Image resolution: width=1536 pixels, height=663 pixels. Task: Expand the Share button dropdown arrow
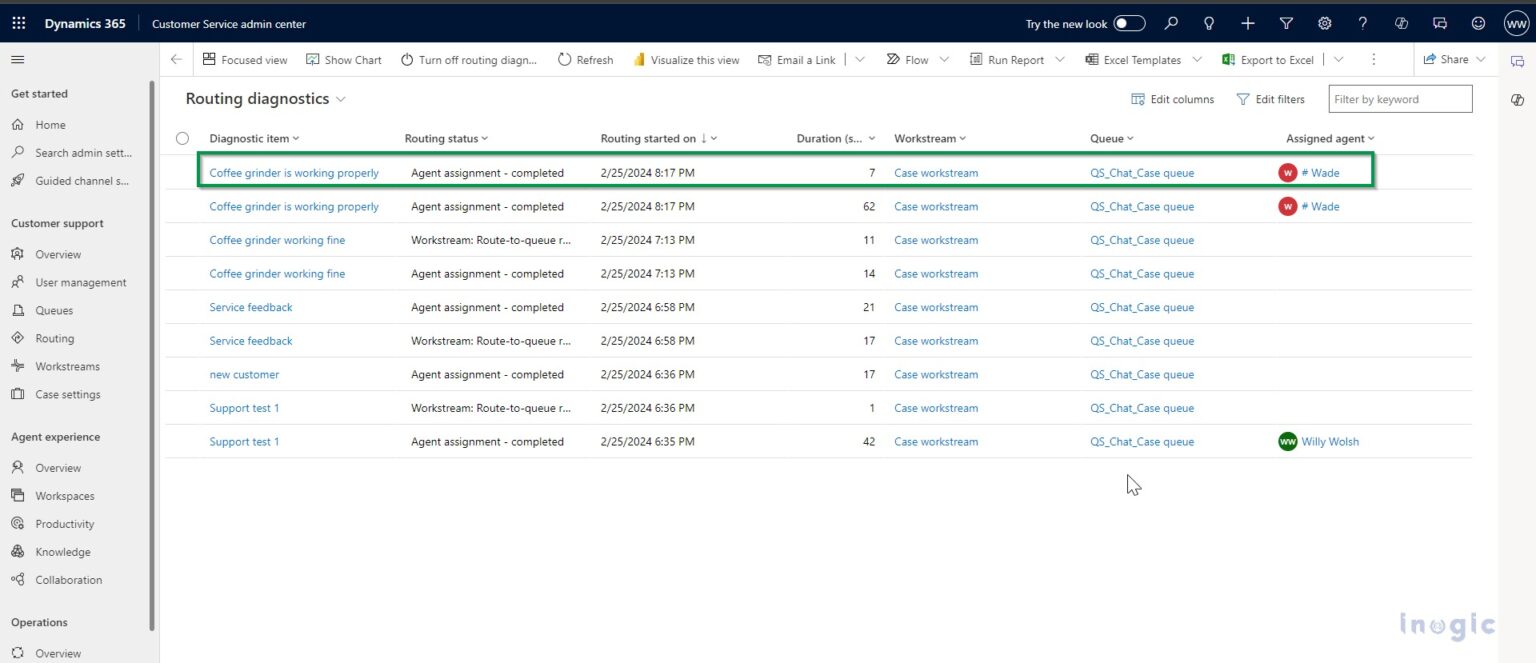click(1482, 59)
